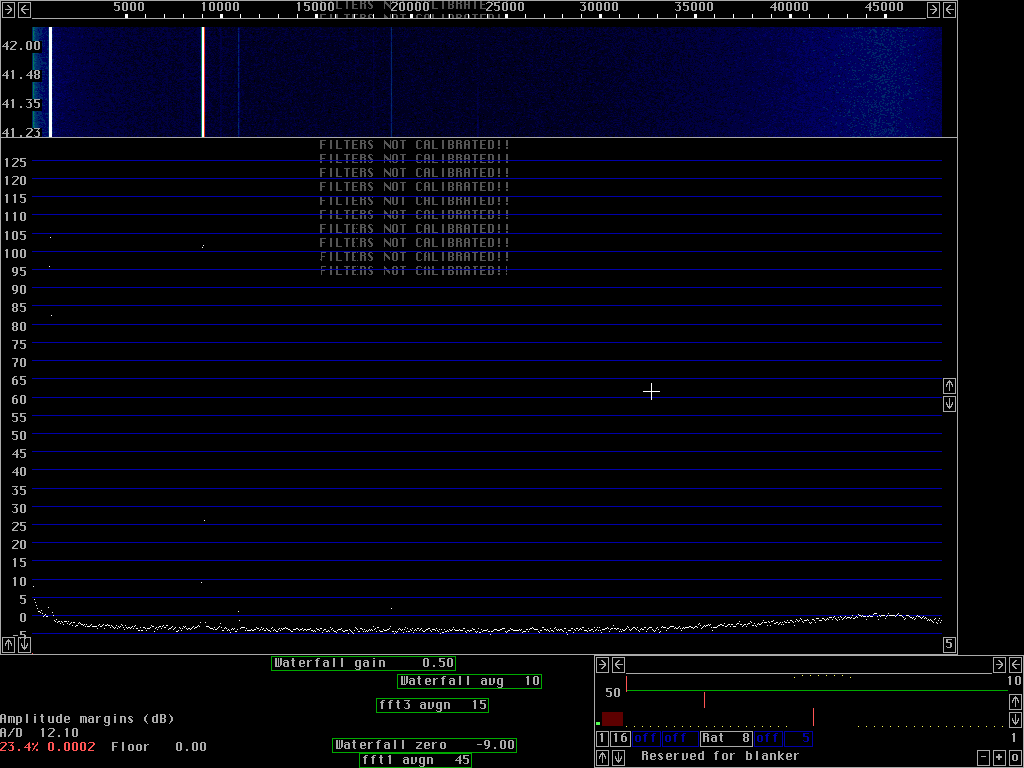
Task: Click left arrow at frequency scale's right end
Action: pos(950,9)
